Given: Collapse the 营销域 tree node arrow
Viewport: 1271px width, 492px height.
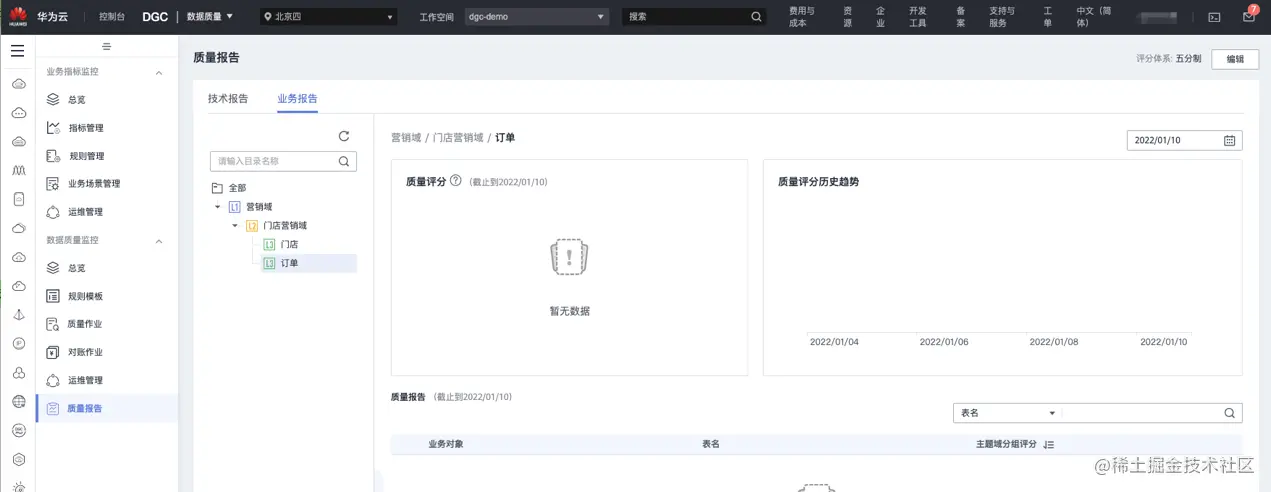Looking at the screenshot, I should coord(218,207).
